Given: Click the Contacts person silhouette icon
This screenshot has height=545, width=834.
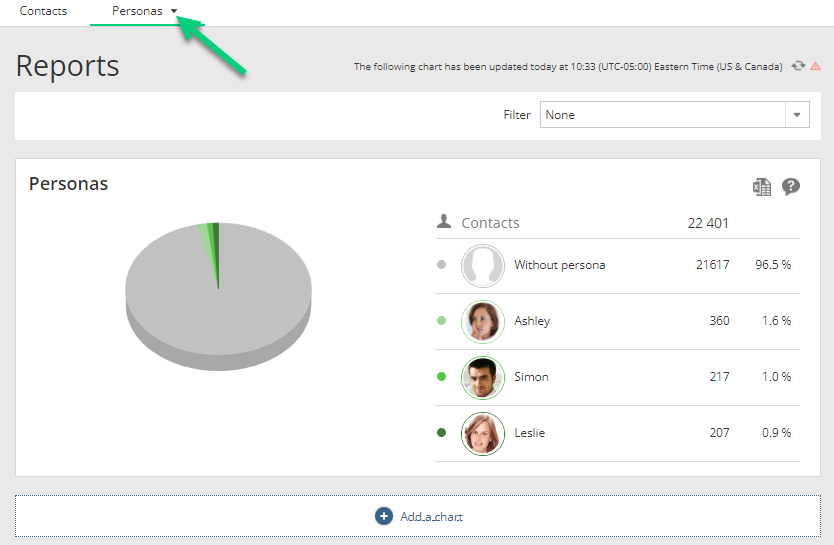Looking at the screenshot, I should pyautogui.click(x=444, y=221).
